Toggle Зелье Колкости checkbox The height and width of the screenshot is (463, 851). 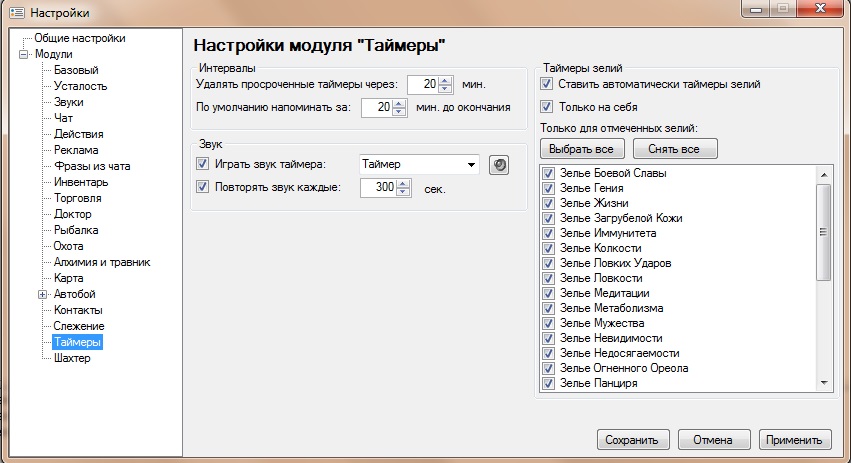(x=548, y=248)
